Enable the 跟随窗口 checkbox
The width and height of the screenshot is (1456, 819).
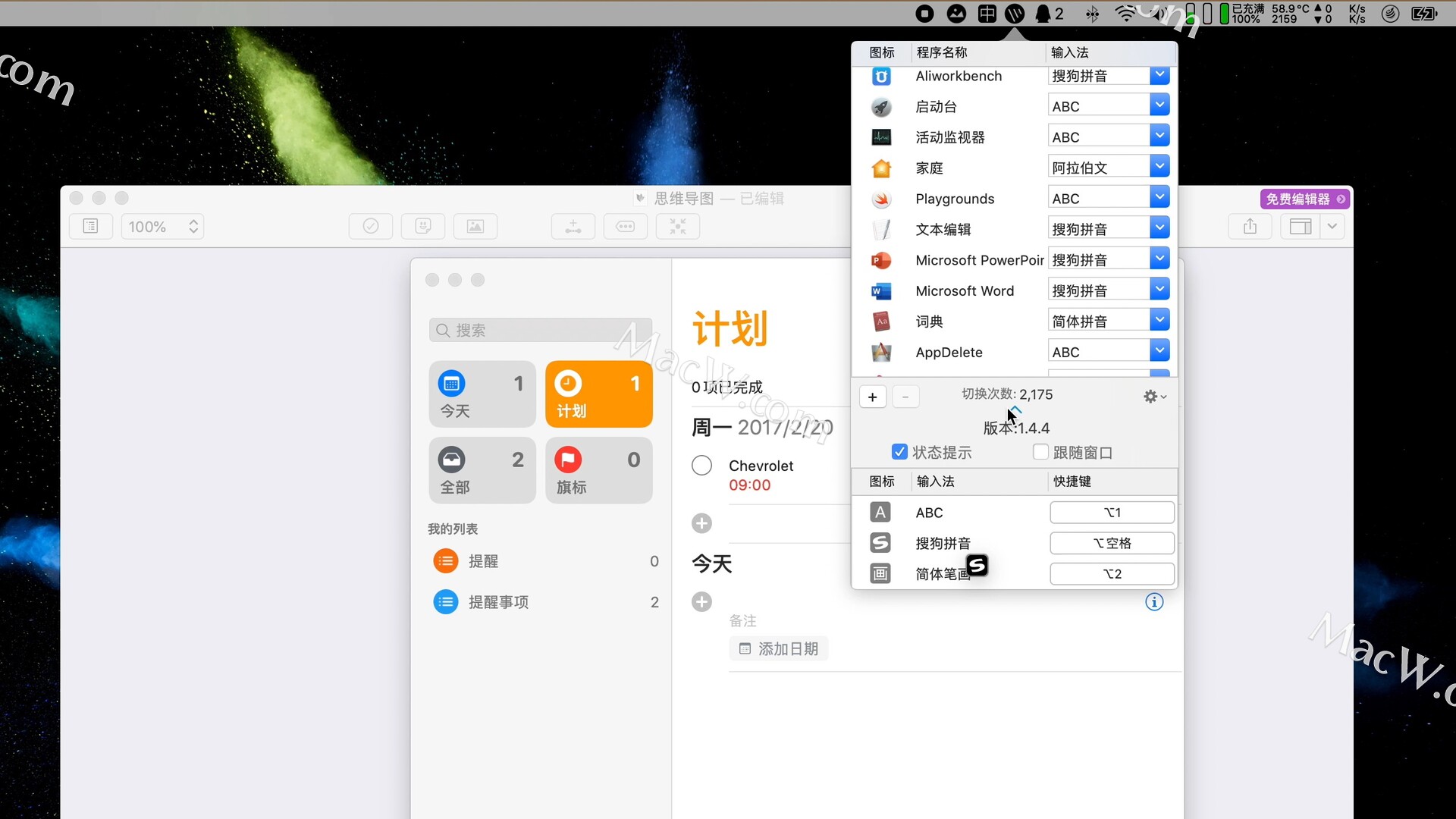1040,452
